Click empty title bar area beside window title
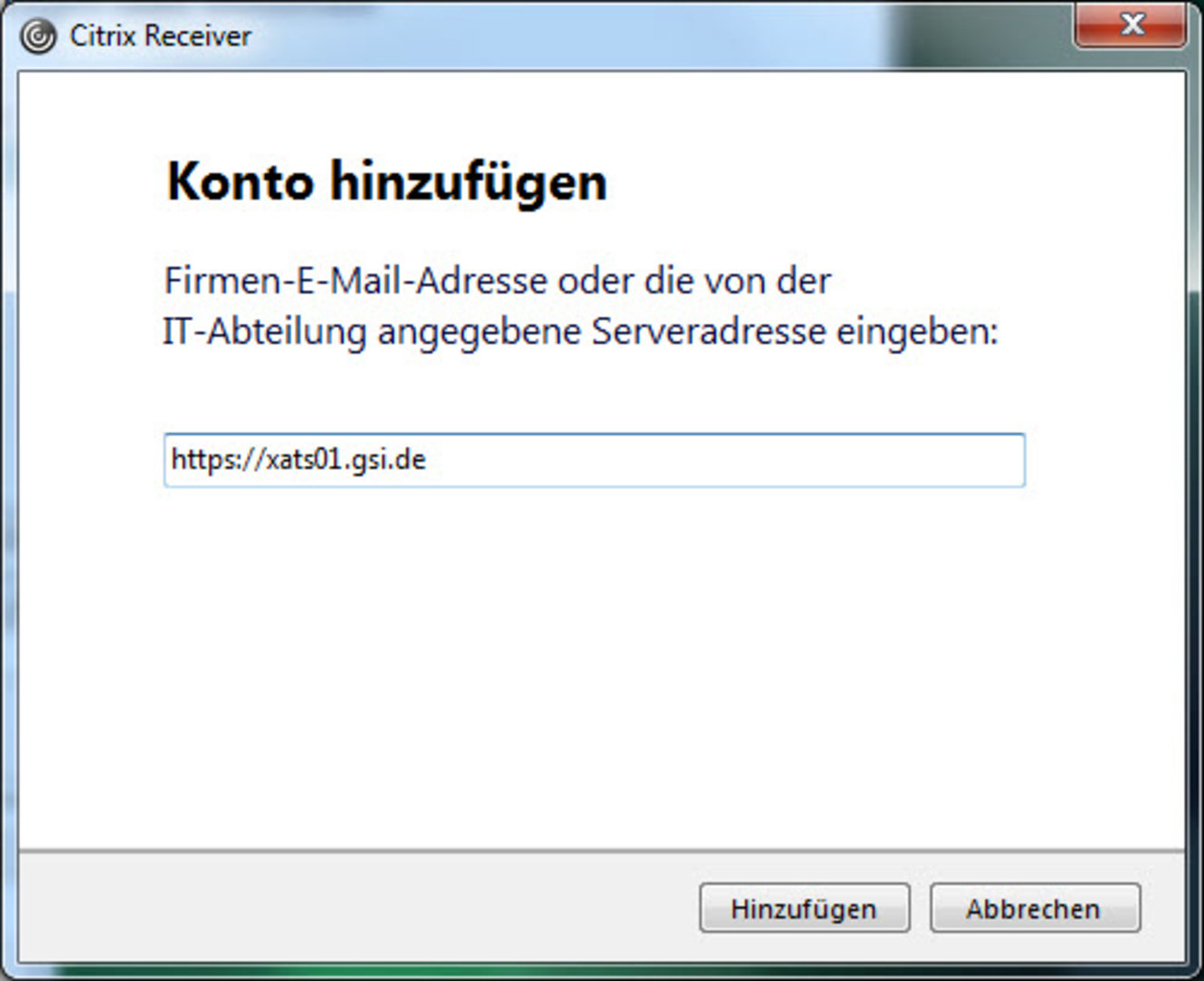Screen dimensions: 1204x981 (x=590, y=35)
